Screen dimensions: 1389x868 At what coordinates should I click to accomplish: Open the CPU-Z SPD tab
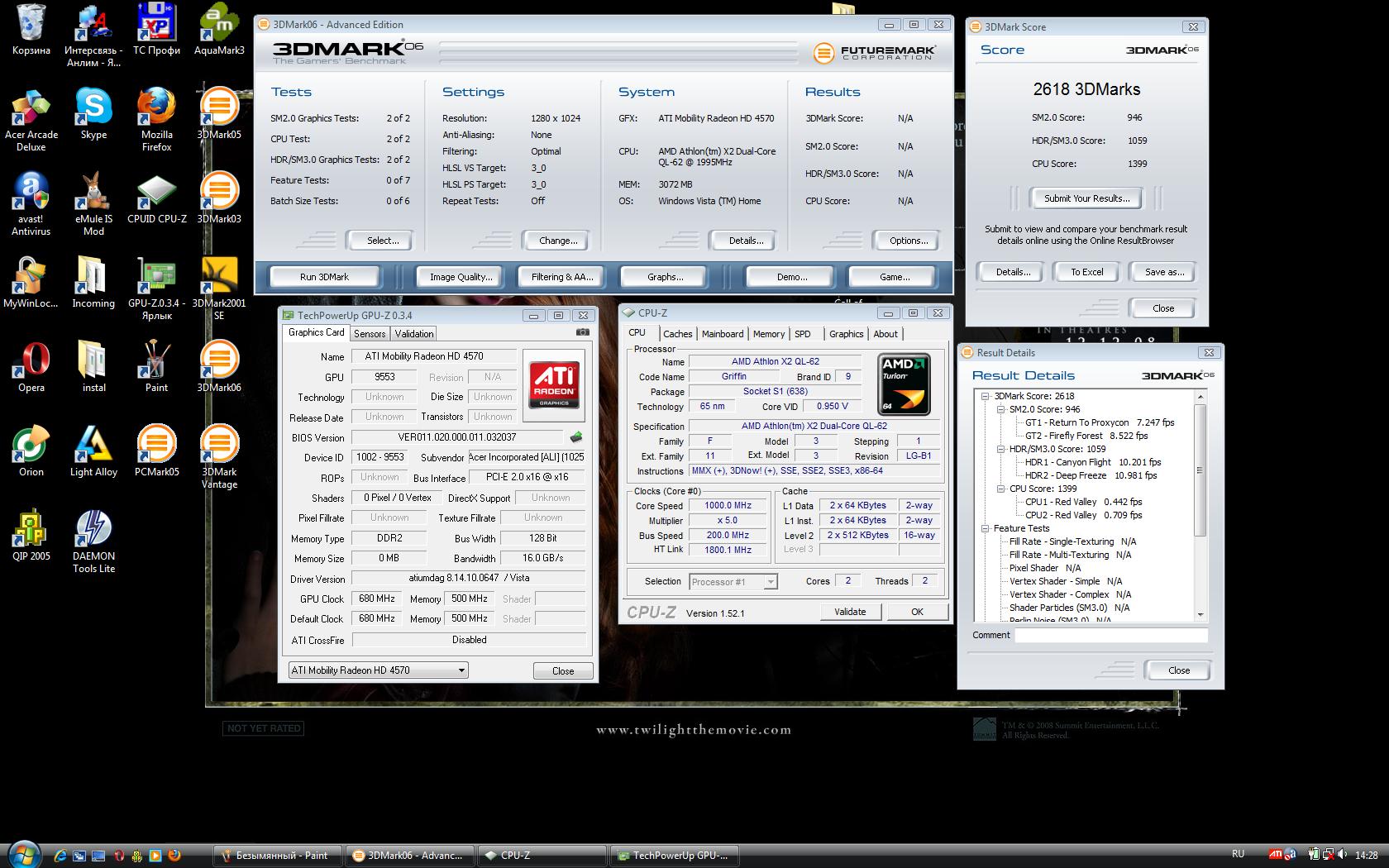coord(802,334)
